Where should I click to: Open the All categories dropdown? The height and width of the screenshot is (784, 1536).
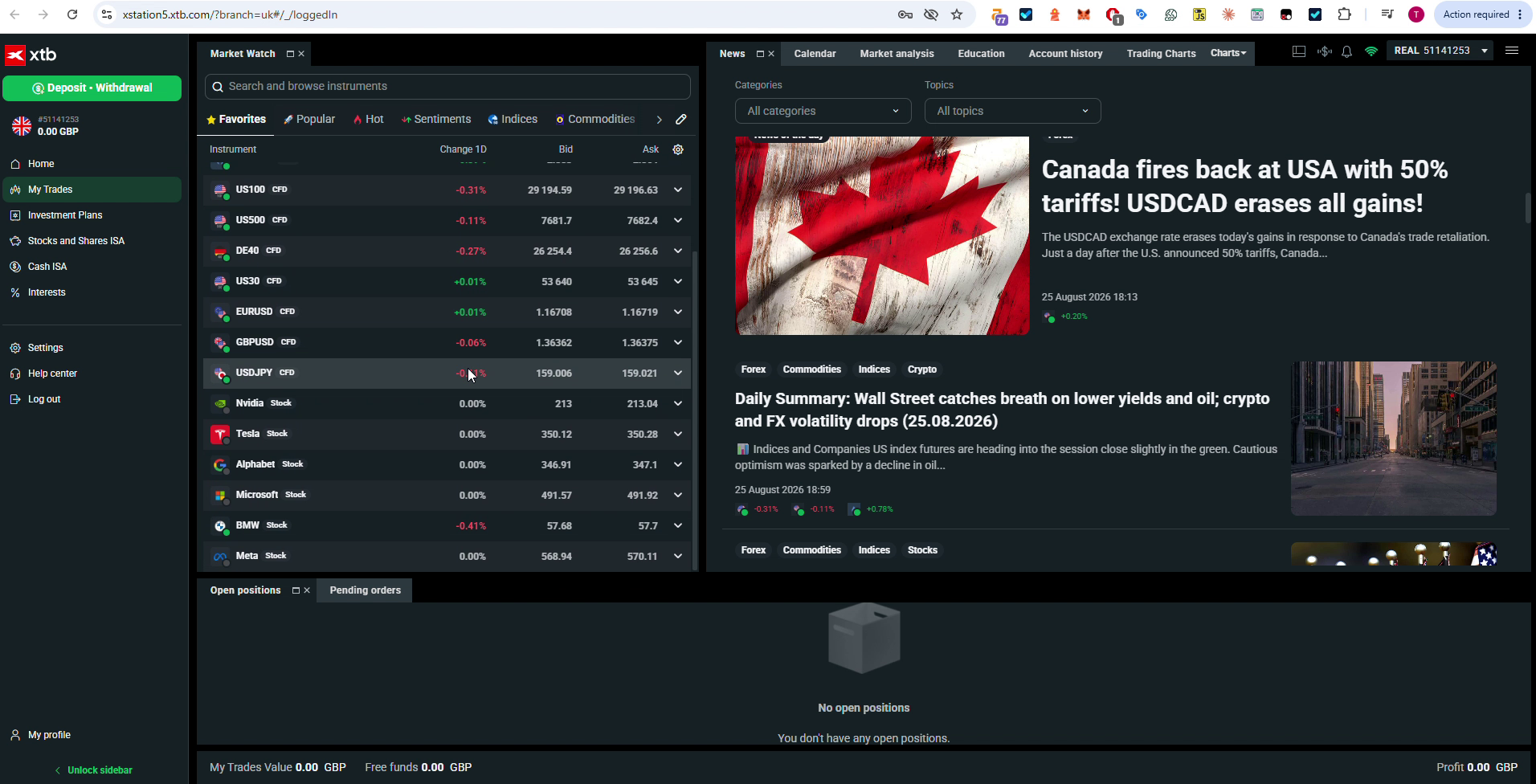coord(823,111)
